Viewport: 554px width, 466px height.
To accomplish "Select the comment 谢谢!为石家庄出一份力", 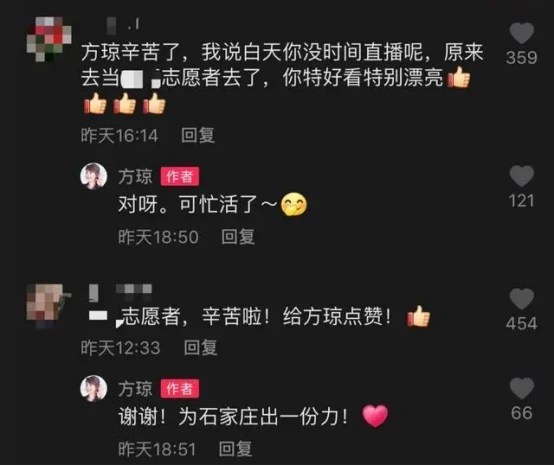I will pyautogui.click(x=233, y=417).
